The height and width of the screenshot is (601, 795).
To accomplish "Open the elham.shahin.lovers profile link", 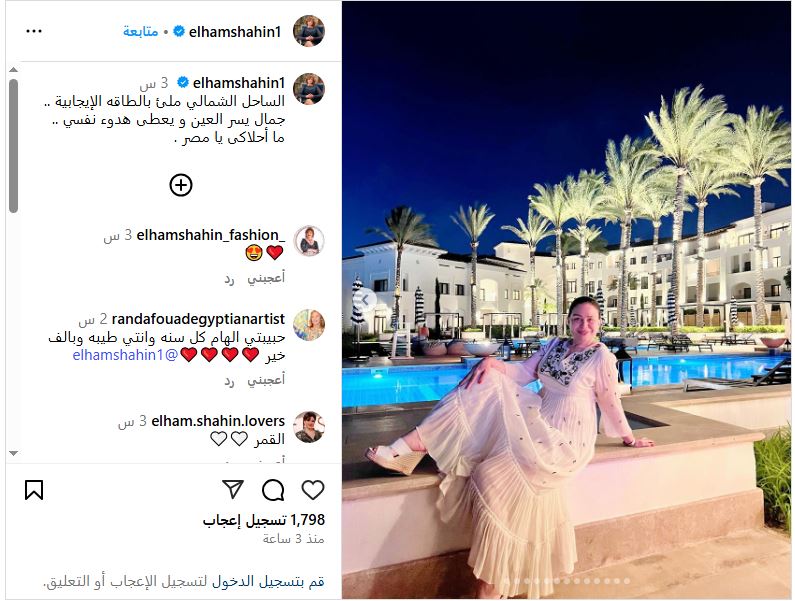I will [218, 421].
